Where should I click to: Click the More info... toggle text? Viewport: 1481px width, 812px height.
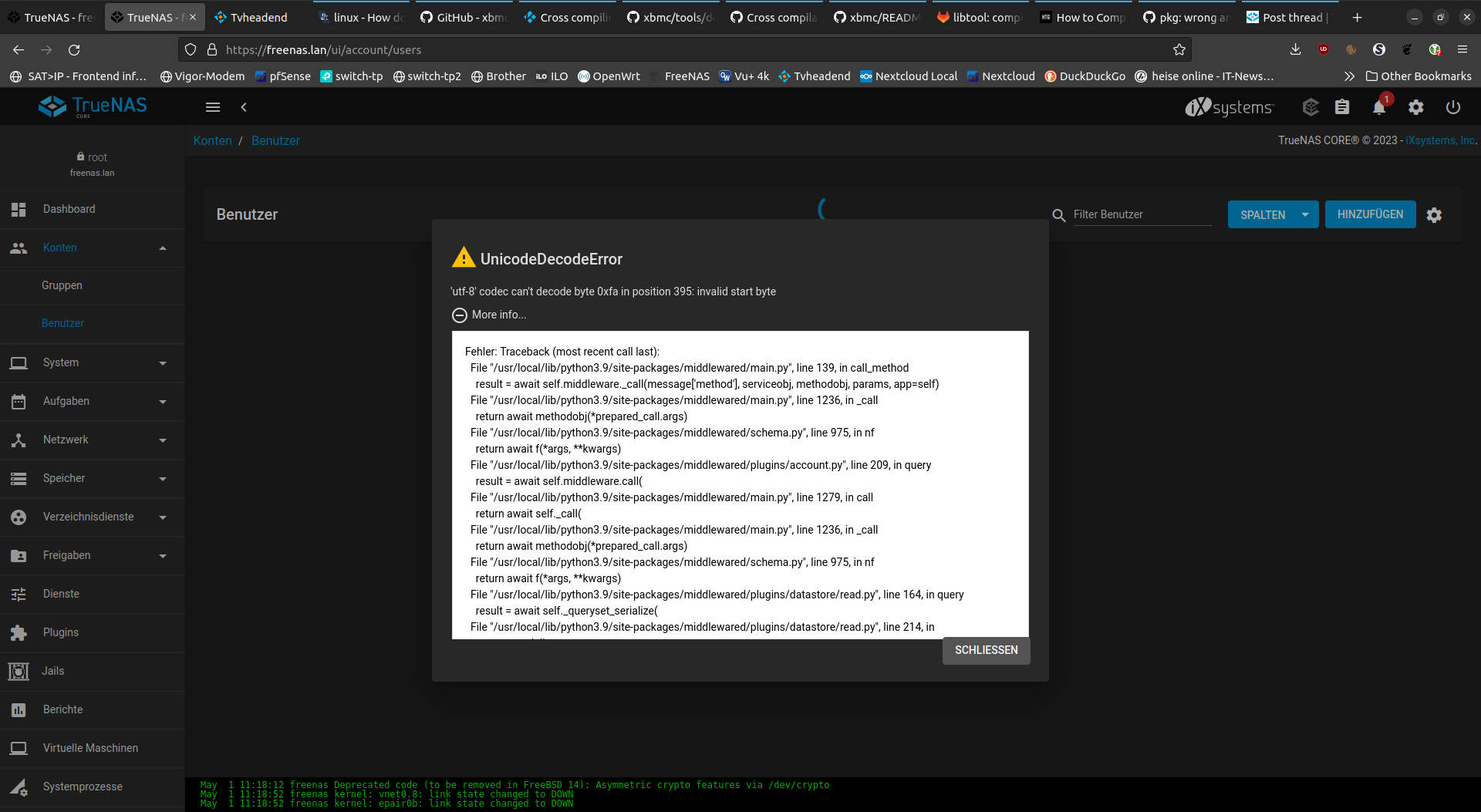499,315
